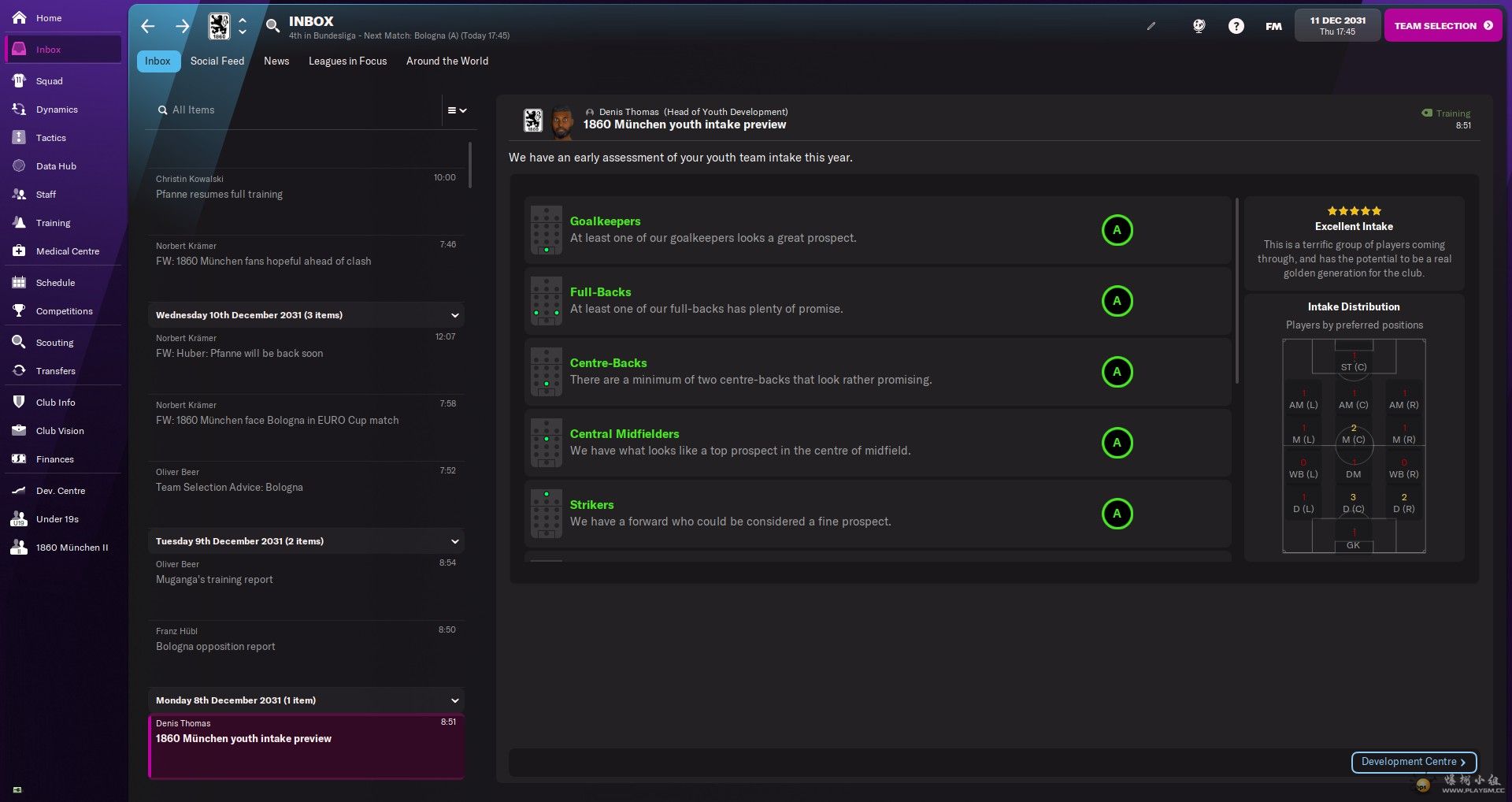The width and height of the screenshot is (1512, 802).
Task: Collapse Tuesday 9th December 2031 group
Action: click(454, 541)
